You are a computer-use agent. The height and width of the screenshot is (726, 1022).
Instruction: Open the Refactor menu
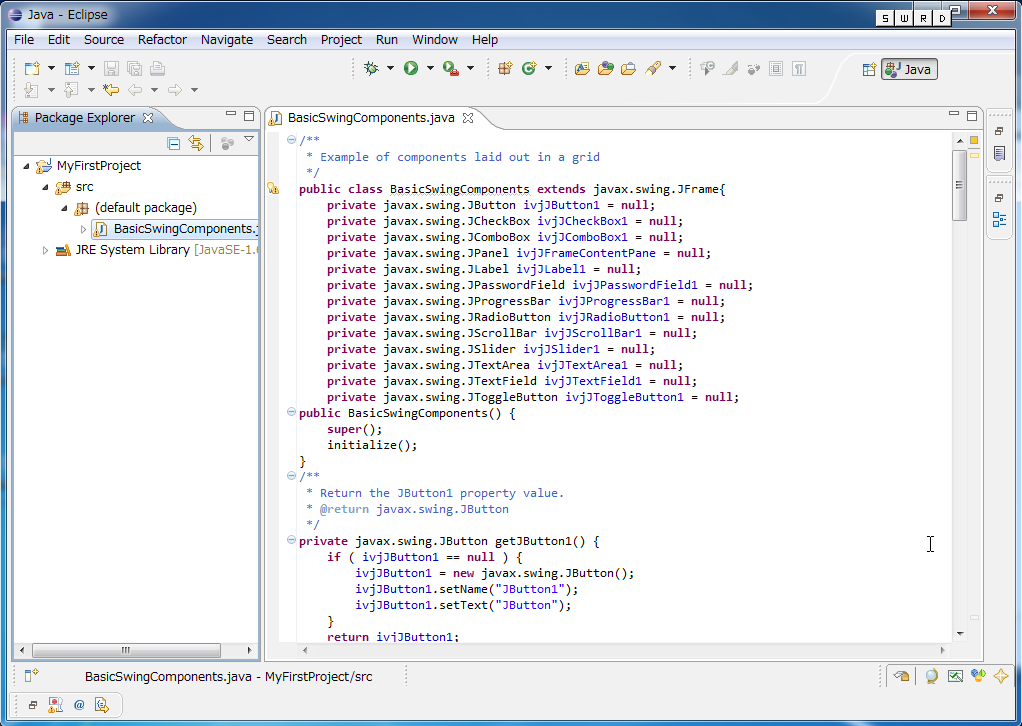162,39
